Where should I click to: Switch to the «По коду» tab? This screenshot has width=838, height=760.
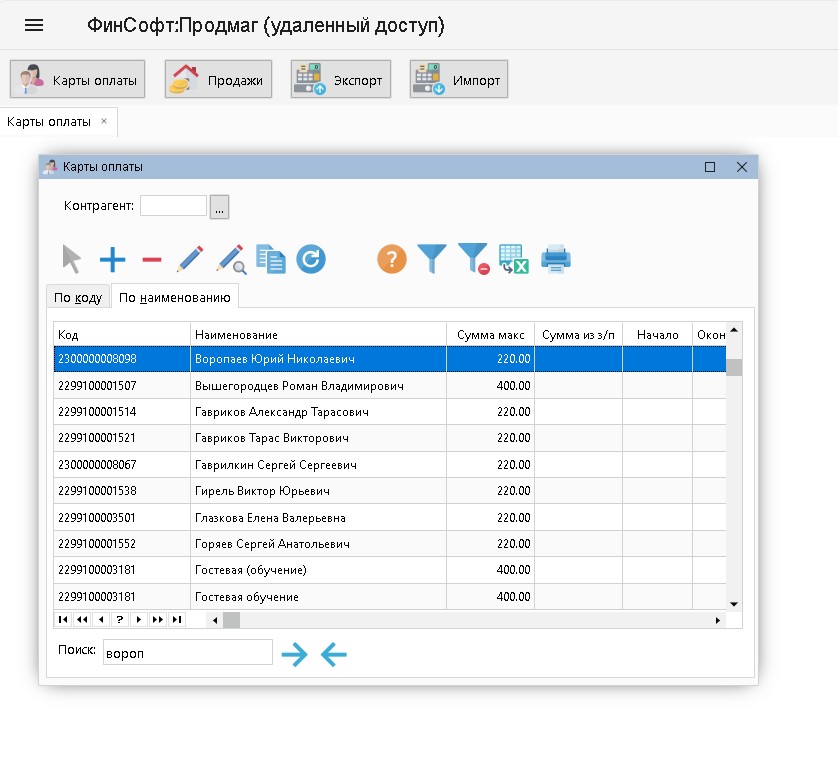[78, 297]
